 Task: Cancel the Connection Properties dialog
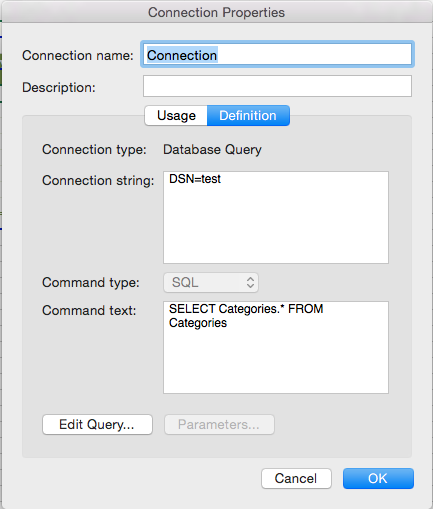tap(296, 478)
